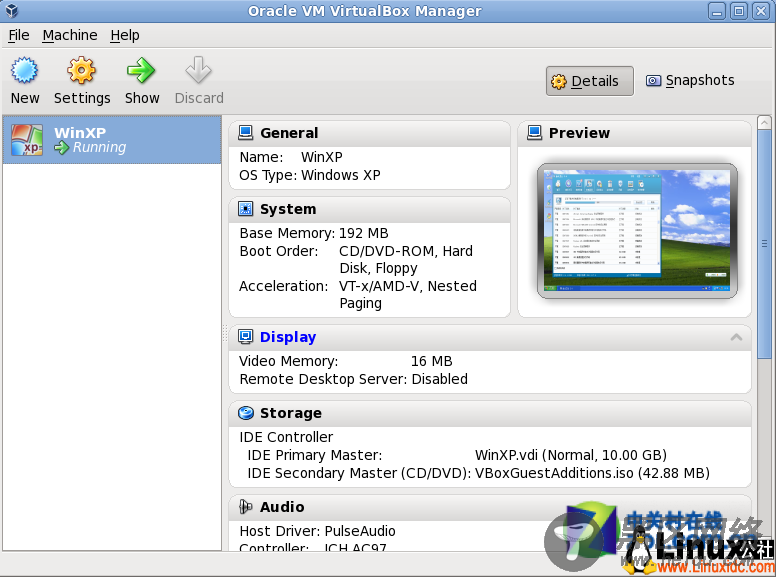Click the 'Acceleration:' label
Screen dimensions: 776x577
pos(284,286)
